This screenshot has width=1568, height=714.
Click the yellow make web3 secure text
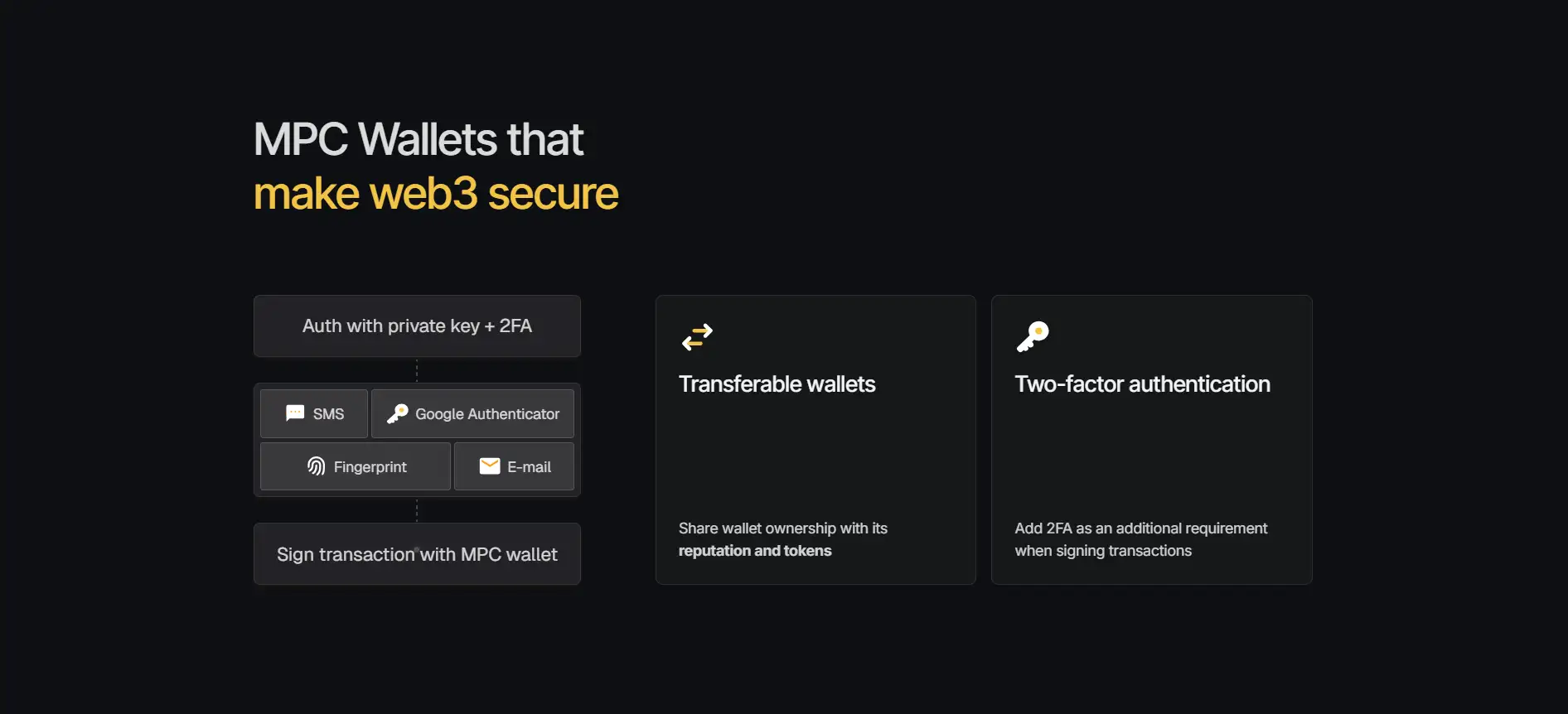pyautogui.click(x=436, y=194)
